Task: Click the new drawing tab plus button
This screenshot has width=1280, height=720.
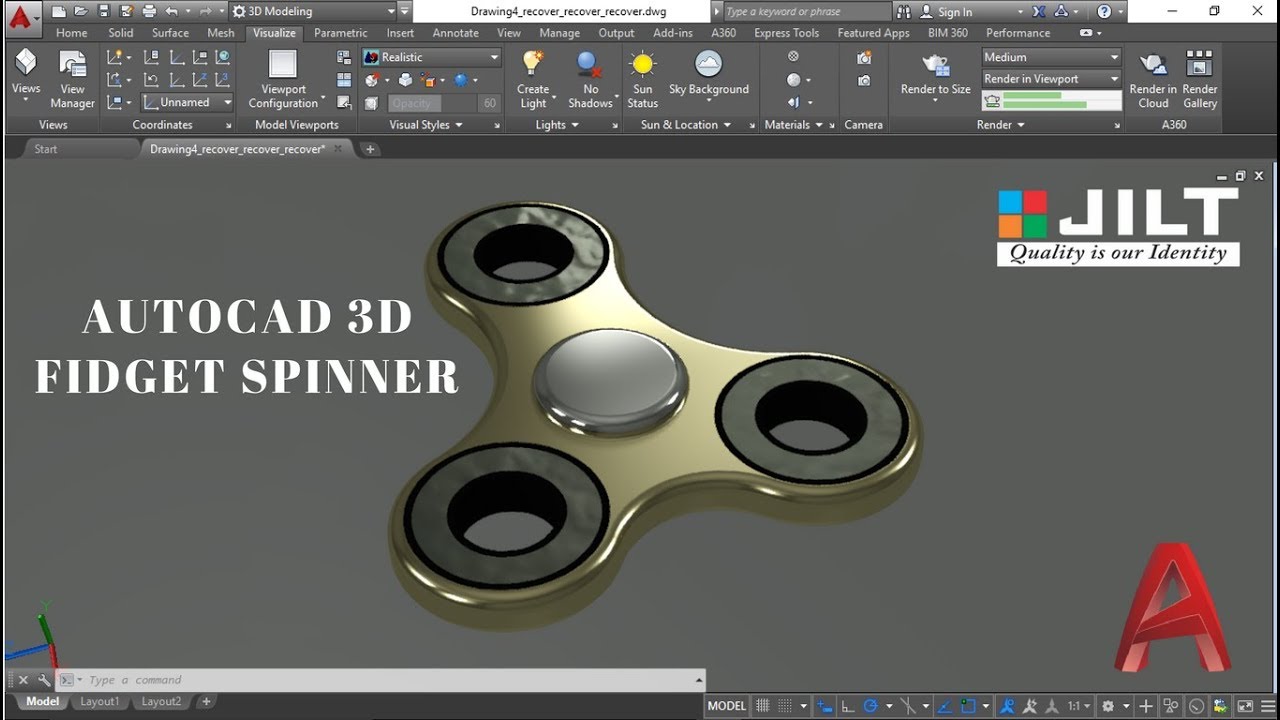Action: (370, 149)
